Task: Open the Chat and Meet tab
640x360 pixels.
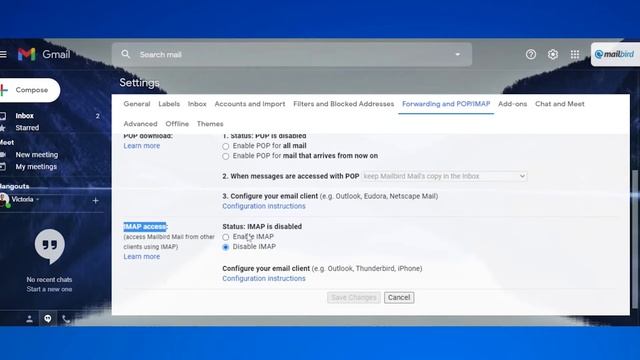Action: [560, 104]
